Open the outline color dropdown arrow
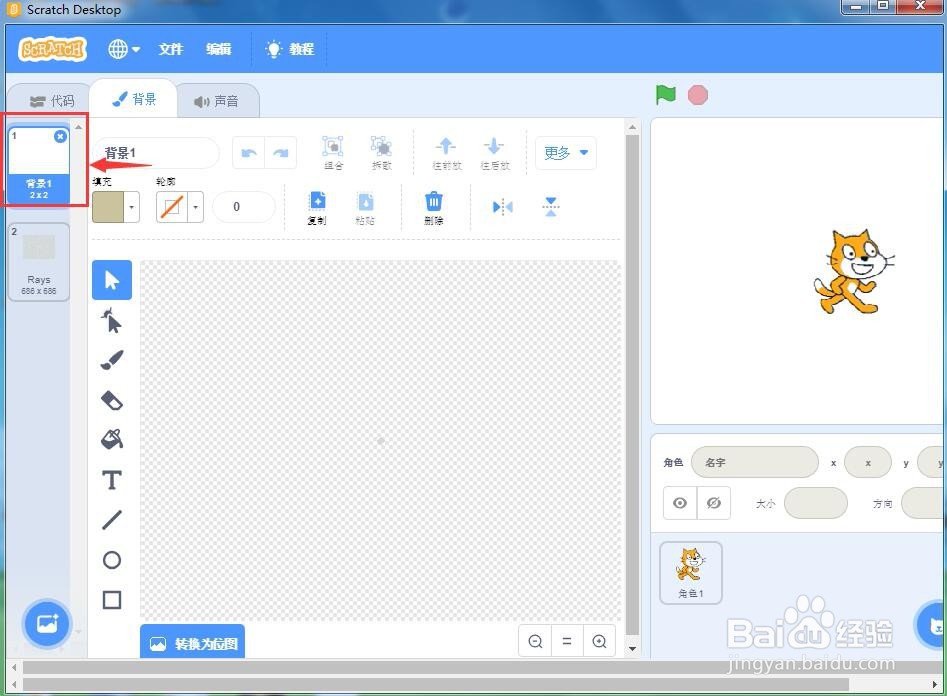Screen dimensions: 947x696 196,207
